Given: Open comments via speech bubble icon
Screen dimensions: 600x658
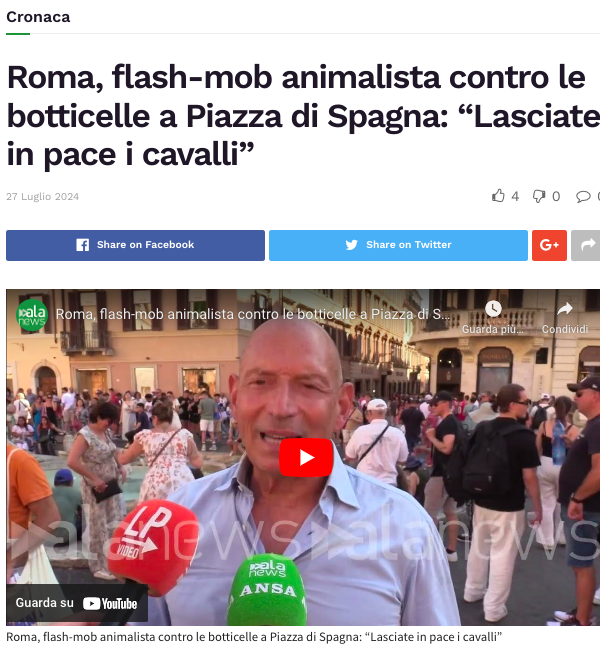Looking at the screenshot, I should click(583, 196).
